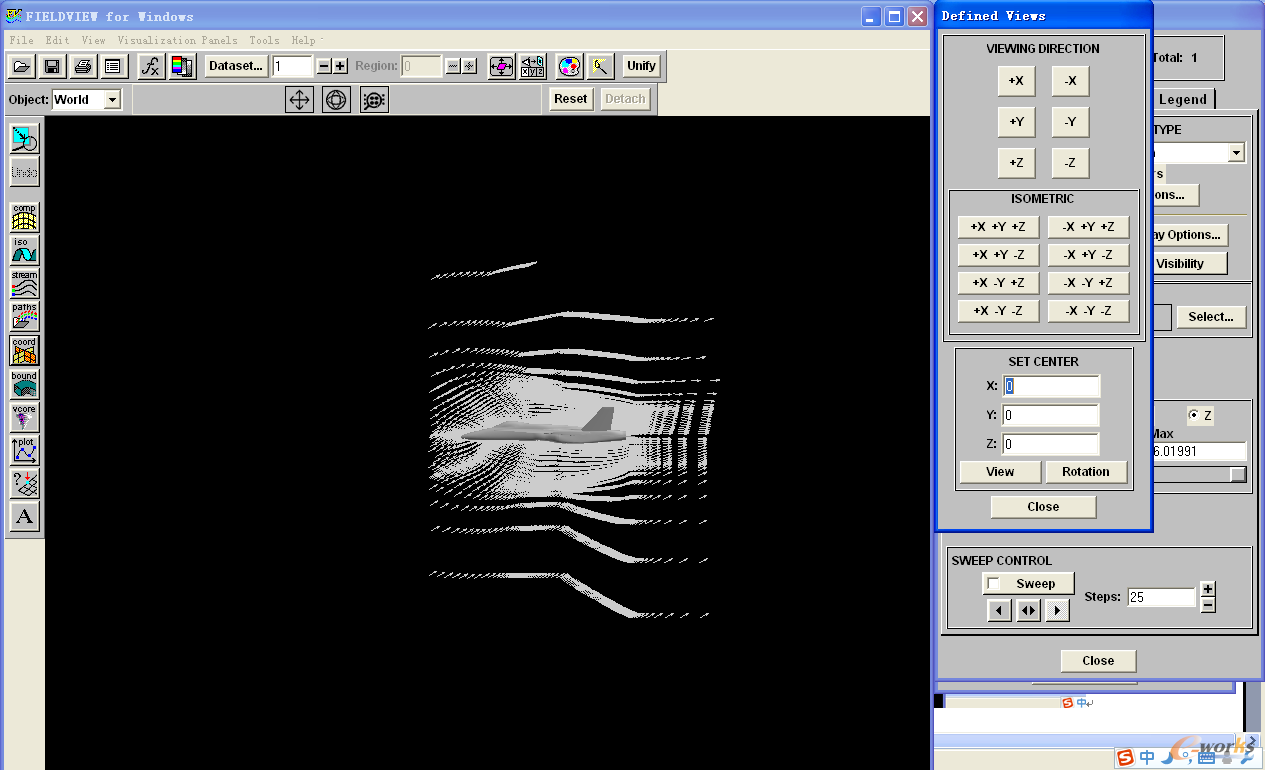Click the +X +Y +Z isometric view button
Viewport: 1265px width, 770px height.
(997, 227)
